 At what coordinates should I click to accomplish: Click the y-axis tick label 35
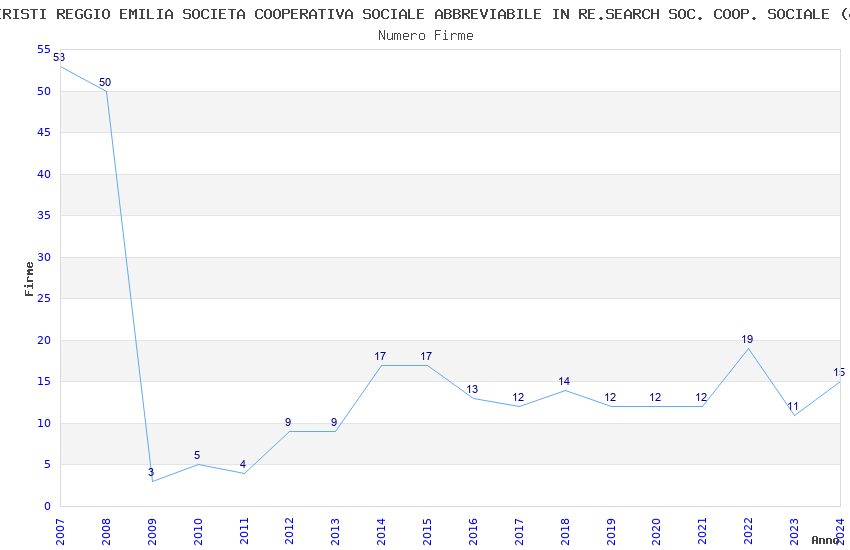pos(44,215)
